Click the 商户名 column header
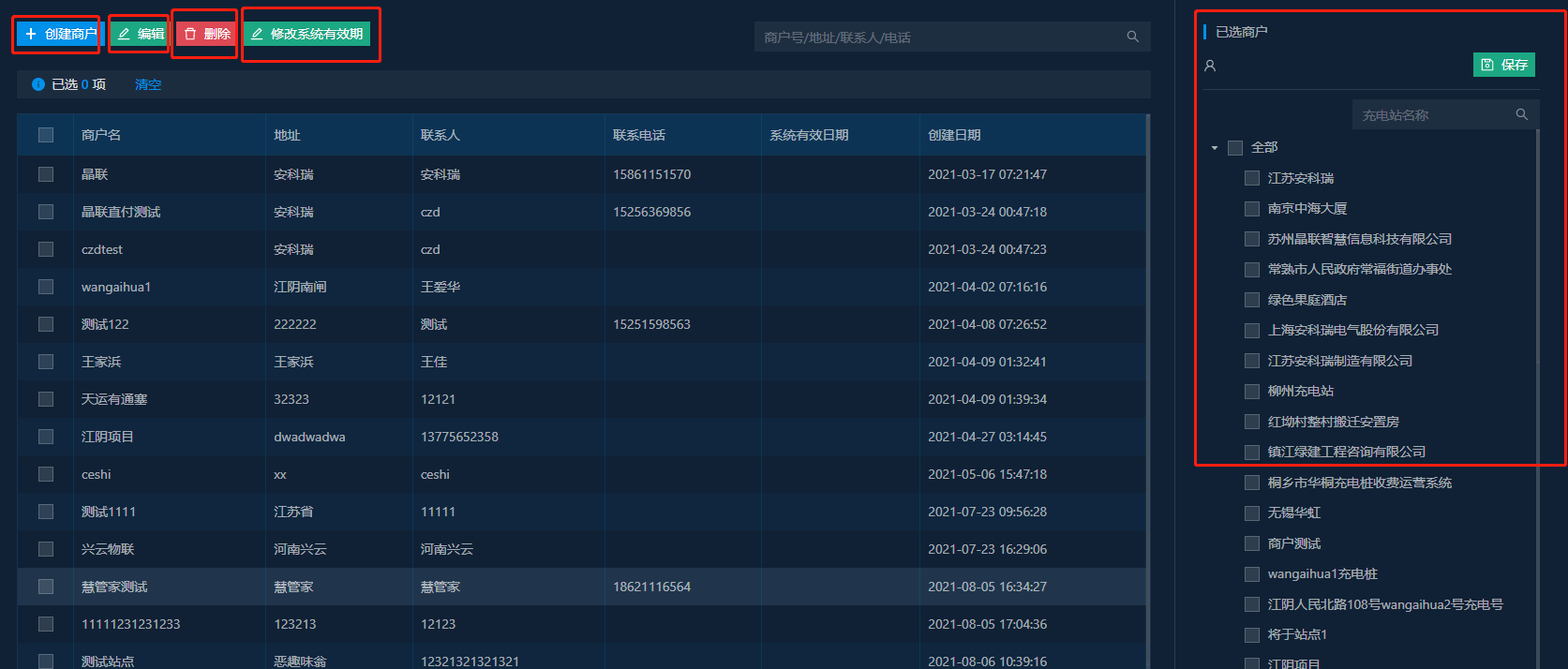Image resolution: width=1568 pixels, height=669 pixels. (x=101, y=135)
